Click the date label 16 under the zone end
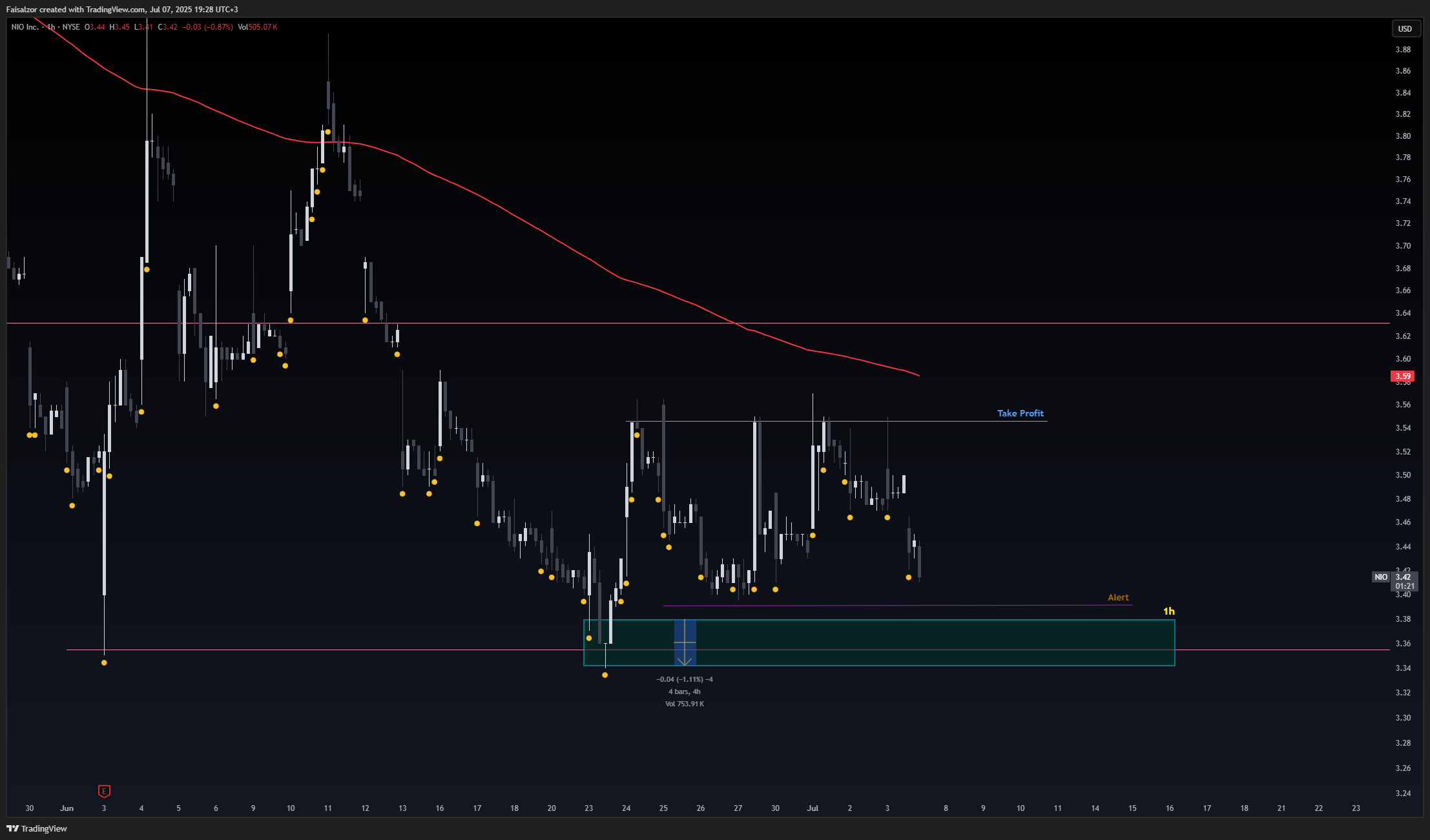Image resolution: width=1430 pixels, height=840 pixels. (1170, 808)
